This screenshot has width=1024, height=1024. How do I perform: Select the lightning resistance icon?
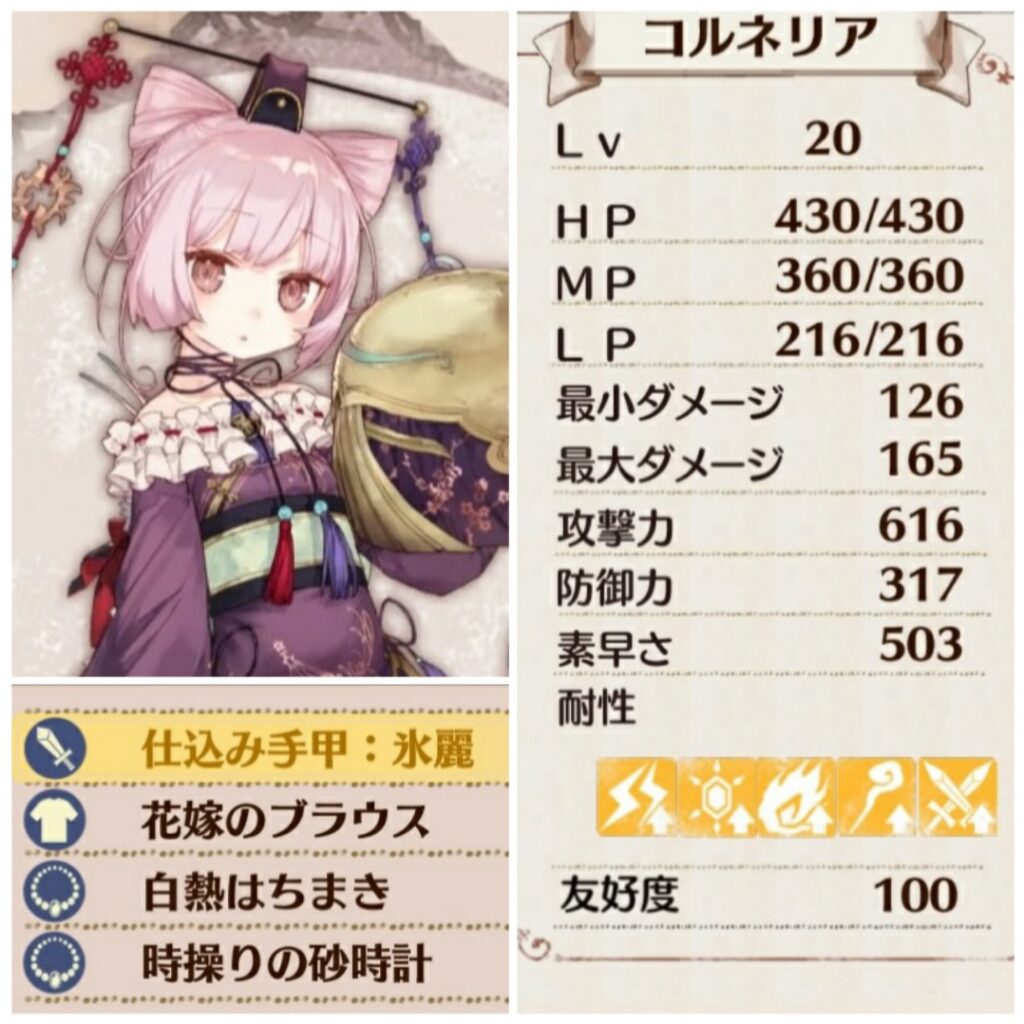pos(636,798)
